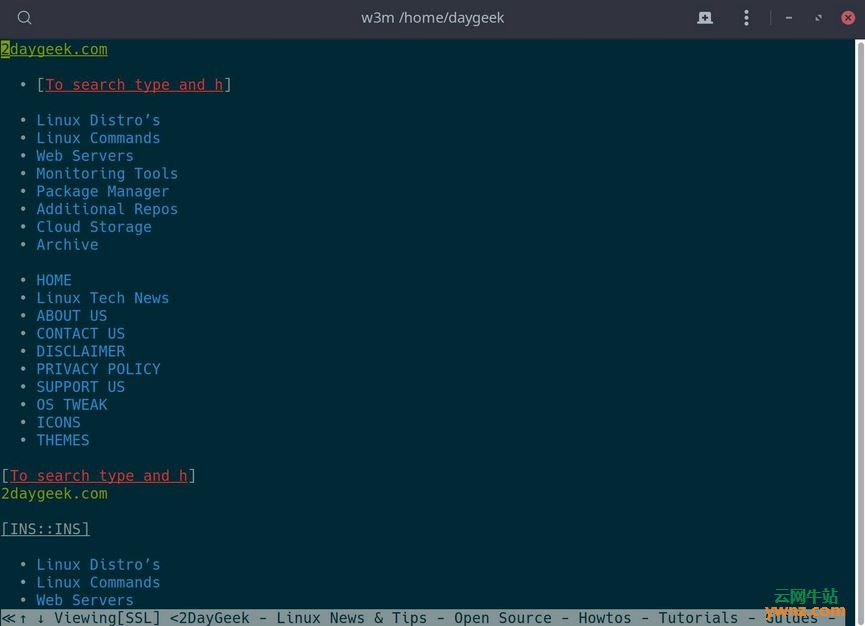
Task: Restore the terminal window size
Action: pos(818,18)
